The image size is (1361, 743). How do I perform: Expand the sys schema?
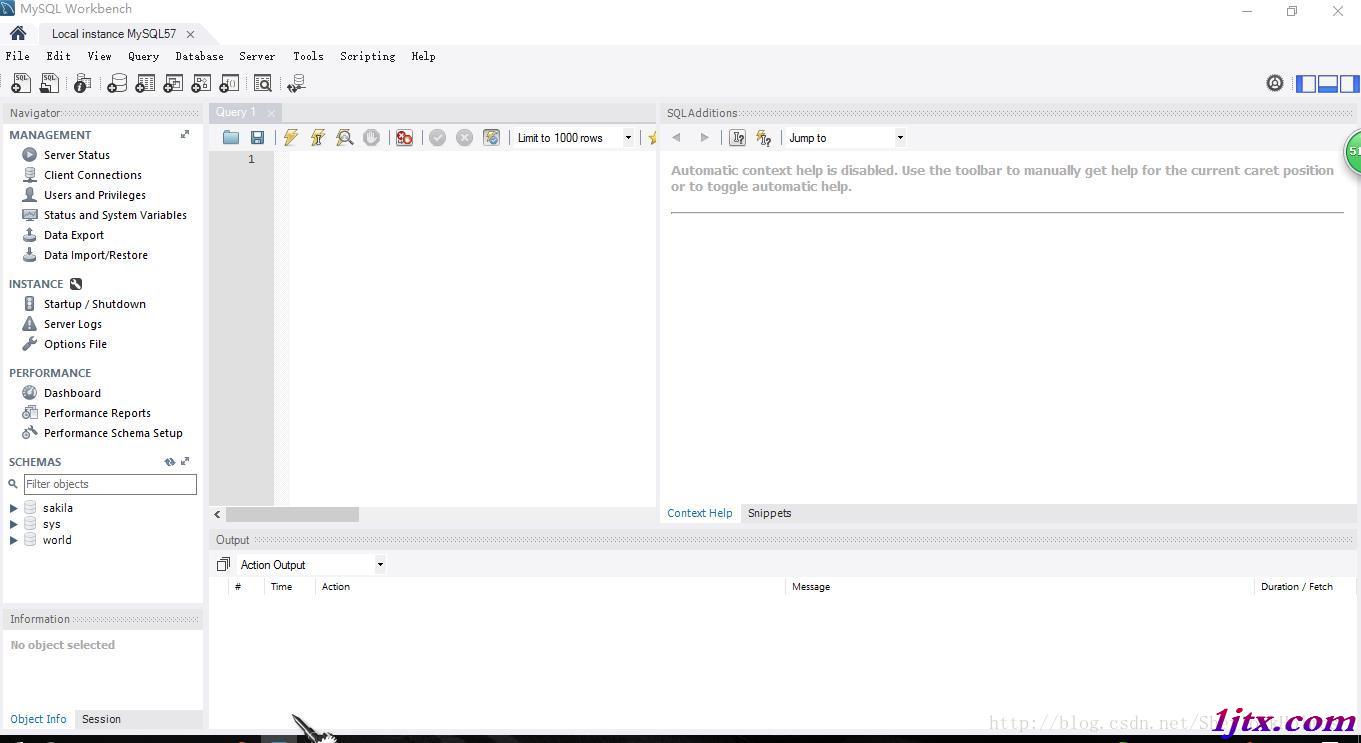pos(14,524)
